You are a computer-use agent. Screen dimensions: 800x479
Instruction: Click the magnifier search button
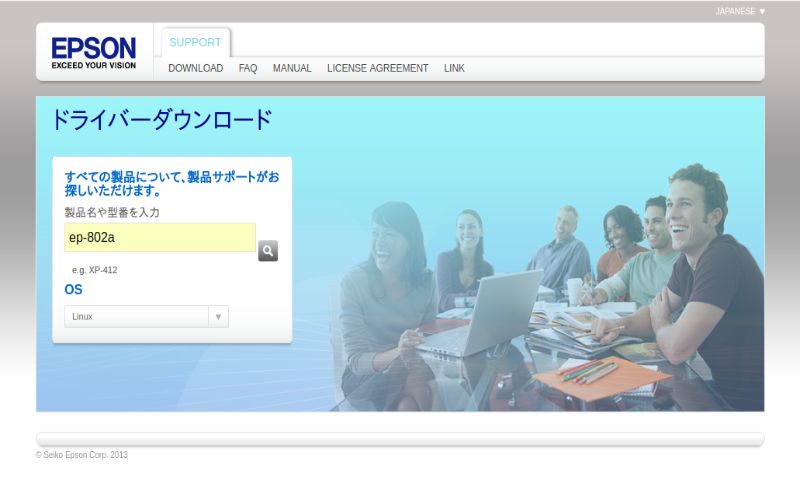[268, 250]
